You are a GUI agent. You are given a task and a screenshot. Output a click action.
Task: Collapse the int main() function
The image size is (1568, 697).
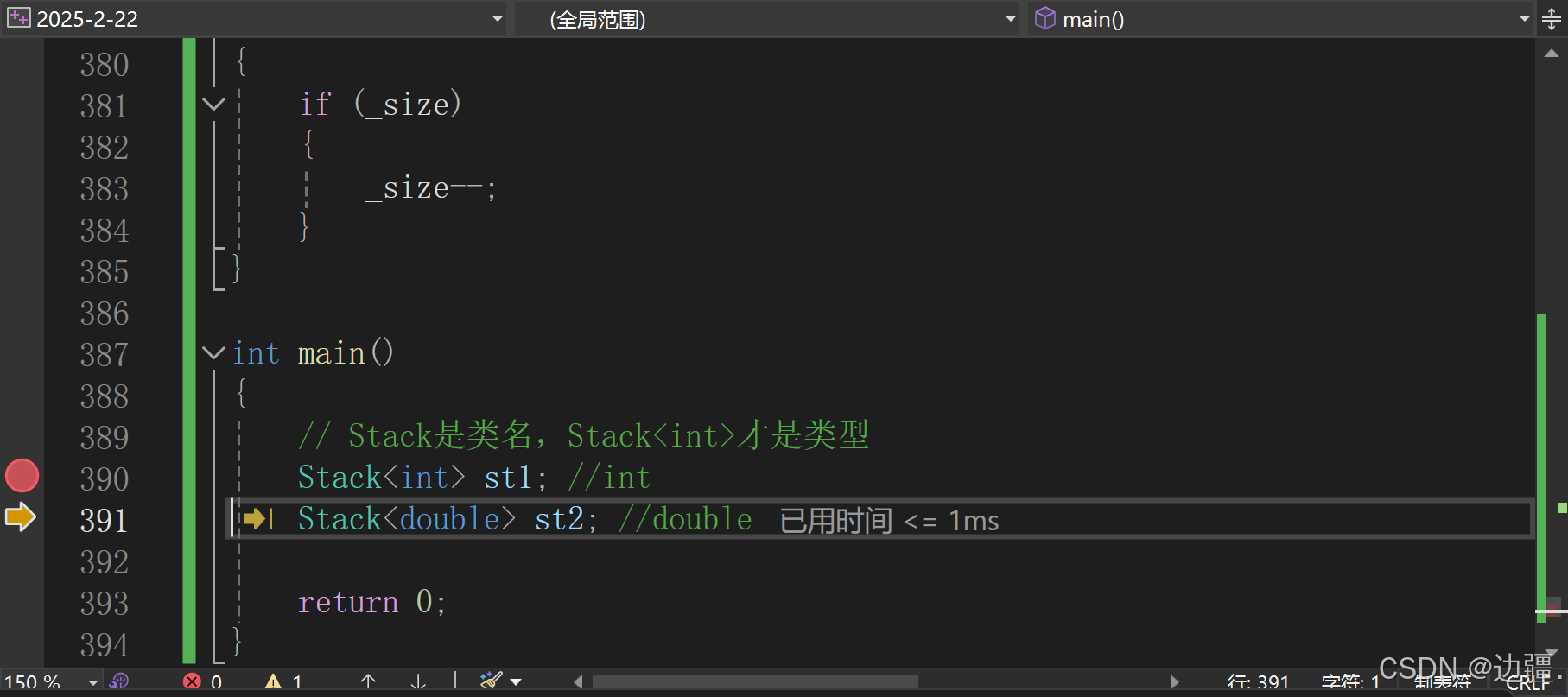[213, 352]
